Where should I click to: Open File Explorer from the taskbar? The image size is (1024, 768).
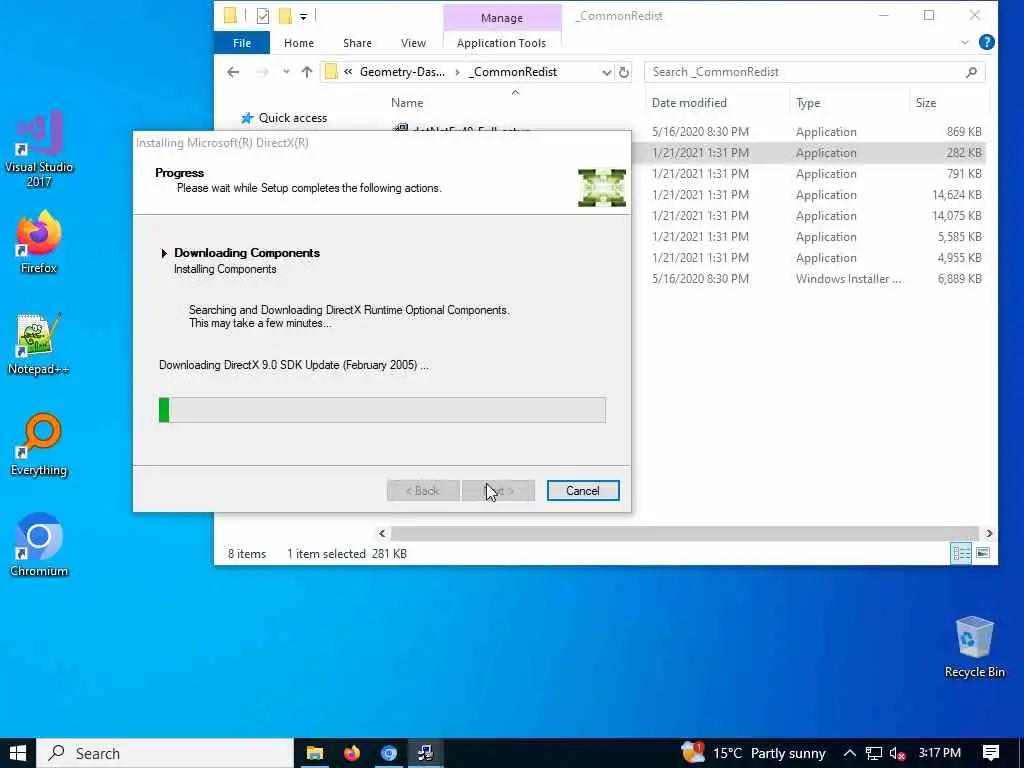pyautogui.click(x=315, y=753)
